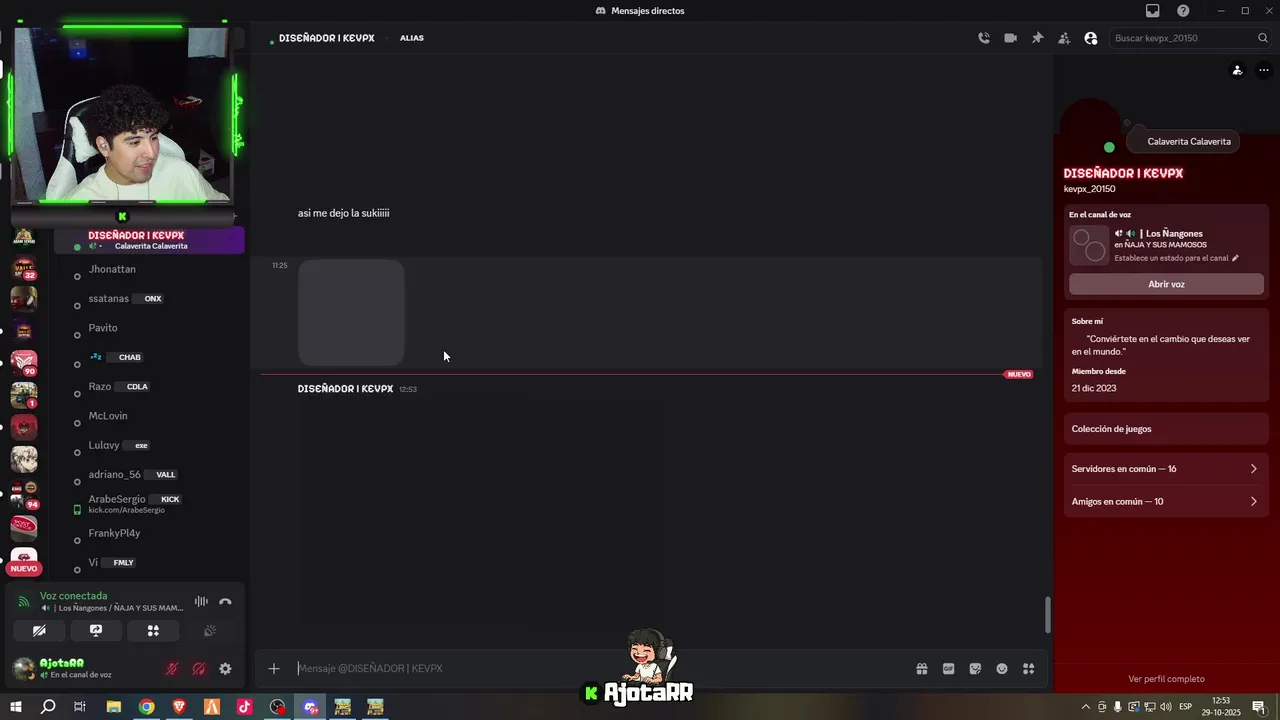
Task: Select the DISEÑADOR | KEVPX conversation in sidebar
Action: click(150, 240)
